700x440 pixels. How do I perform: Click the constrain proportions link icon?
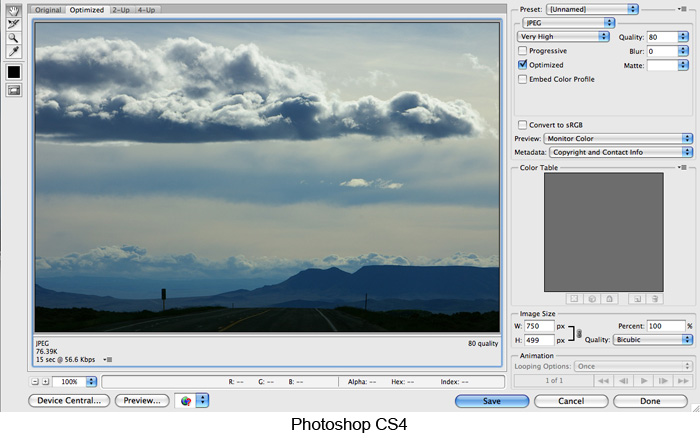[579, 332]
